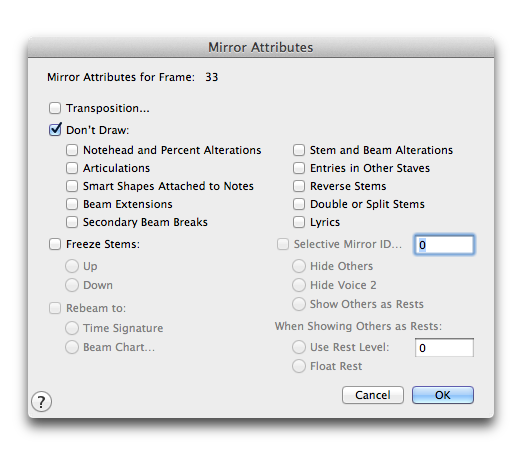Check Notehead and Percent Alterations
This screenshot has width=522, height=454.
coord(72,150)
